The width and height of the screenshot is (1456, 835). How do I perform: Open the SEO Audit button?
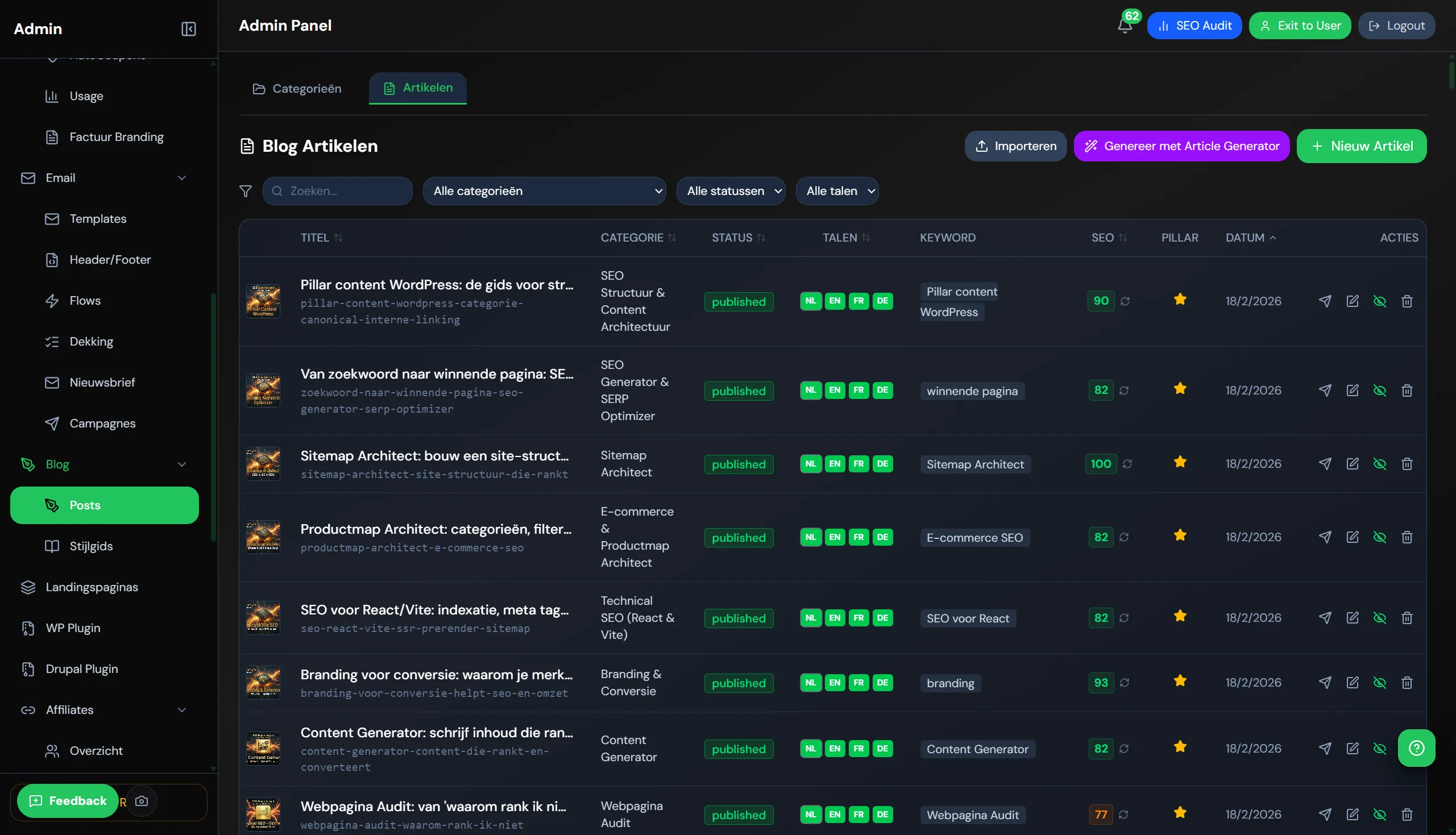click(x=1194, y=26)
